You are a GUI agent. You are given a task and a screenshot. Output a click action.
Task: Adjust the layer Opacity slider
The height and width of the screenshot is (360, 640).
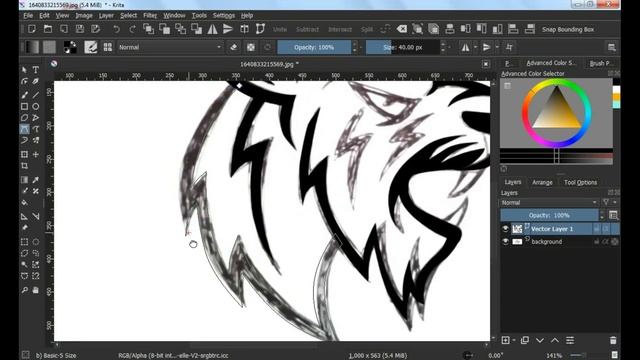[x=549, y=215]
